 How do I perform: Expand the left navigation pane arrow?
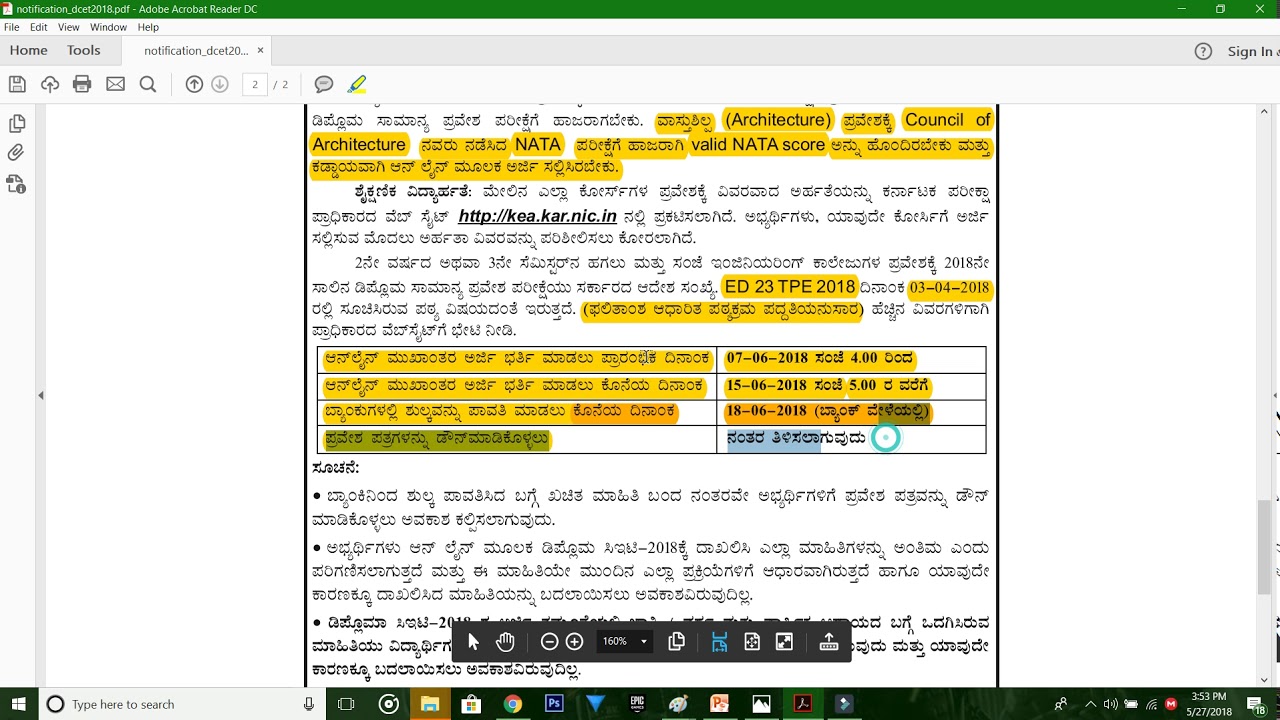point(40,396)
